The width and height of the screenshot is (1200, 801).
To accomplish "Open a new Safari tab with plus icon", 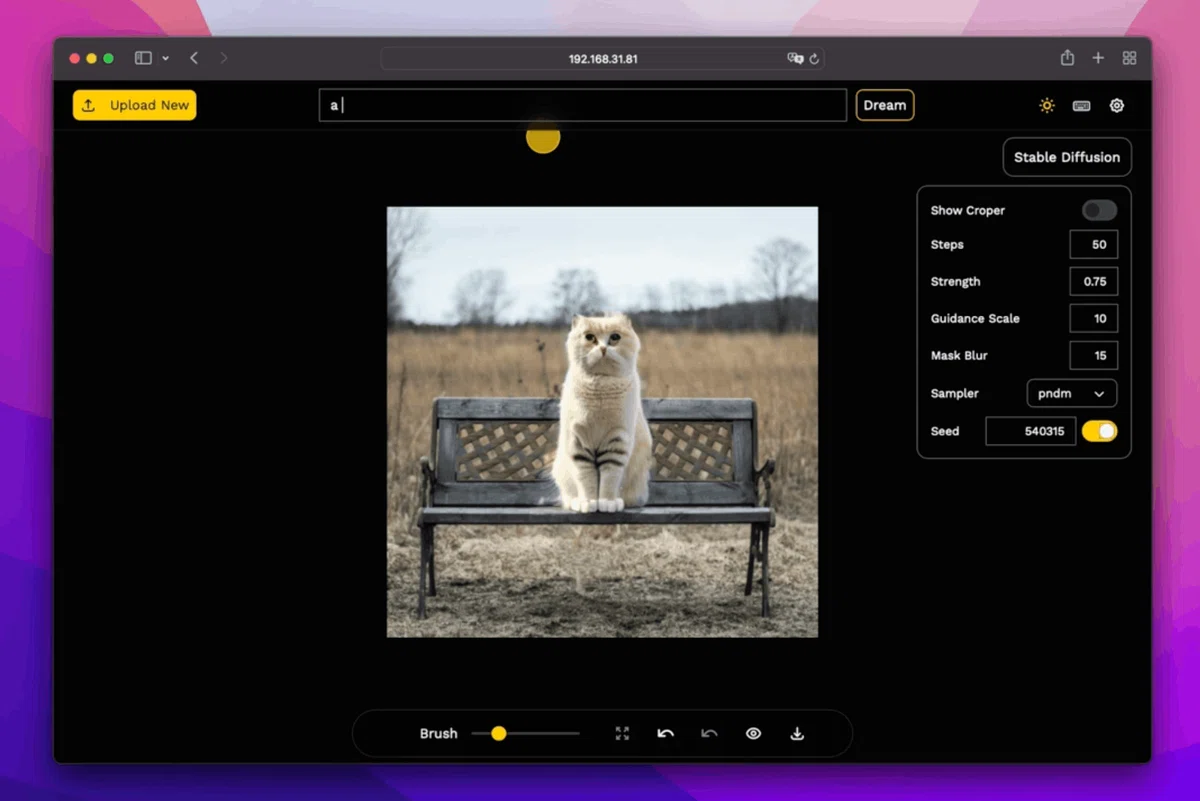I will pyautogui.click(x=1098, y=58).
